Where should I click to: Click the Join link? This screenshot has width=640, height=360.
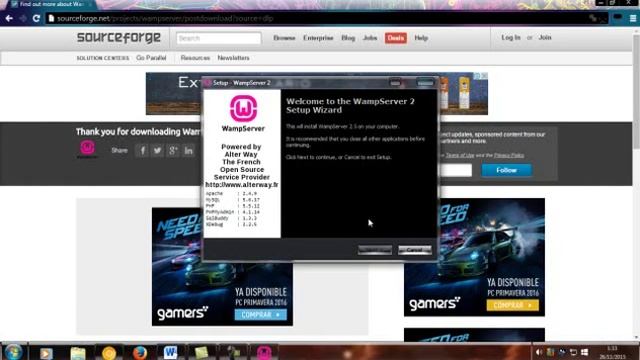tap(545, 37)
